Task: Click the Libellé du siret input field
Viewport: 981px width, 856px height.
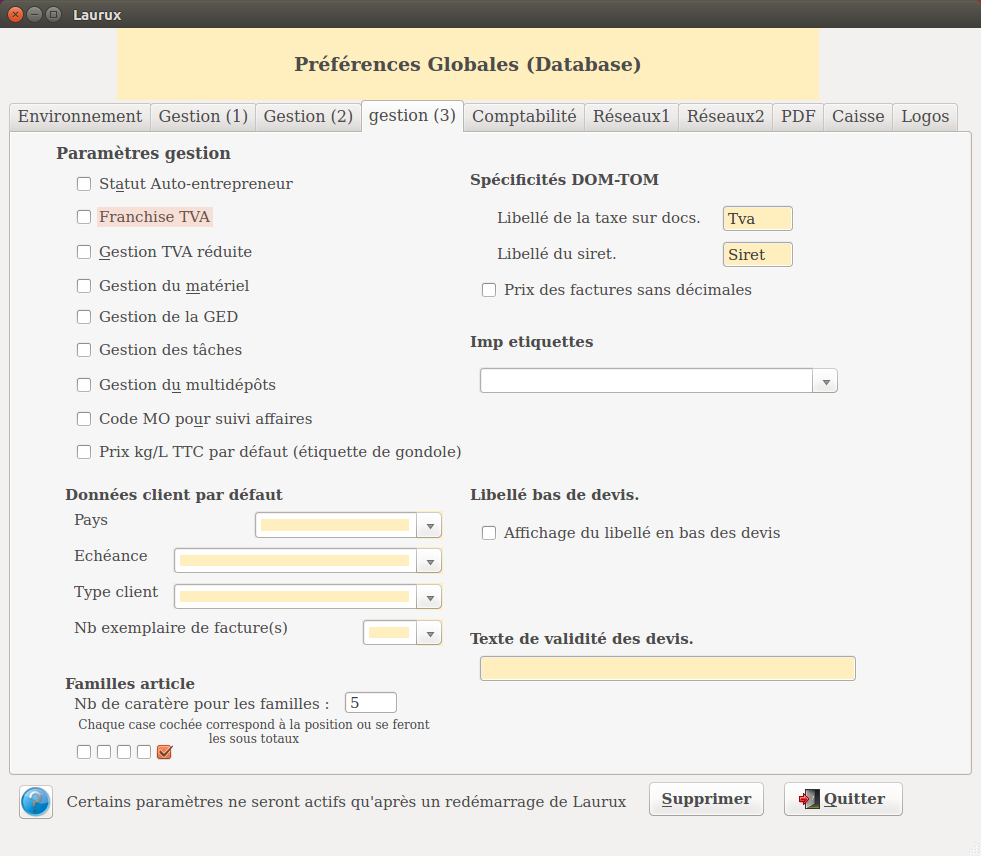Action: coord(758,255)
